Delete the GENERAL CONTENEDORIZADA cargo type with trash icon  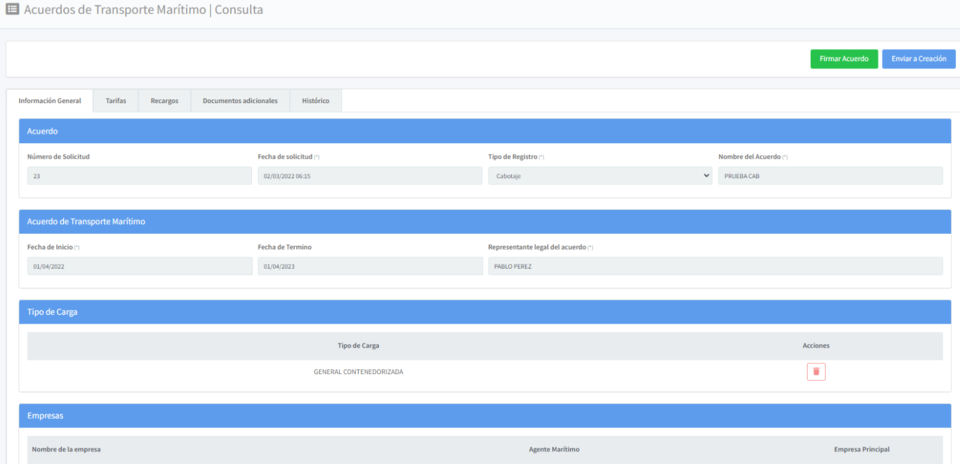pyautogui.click(x=816, y=372)
